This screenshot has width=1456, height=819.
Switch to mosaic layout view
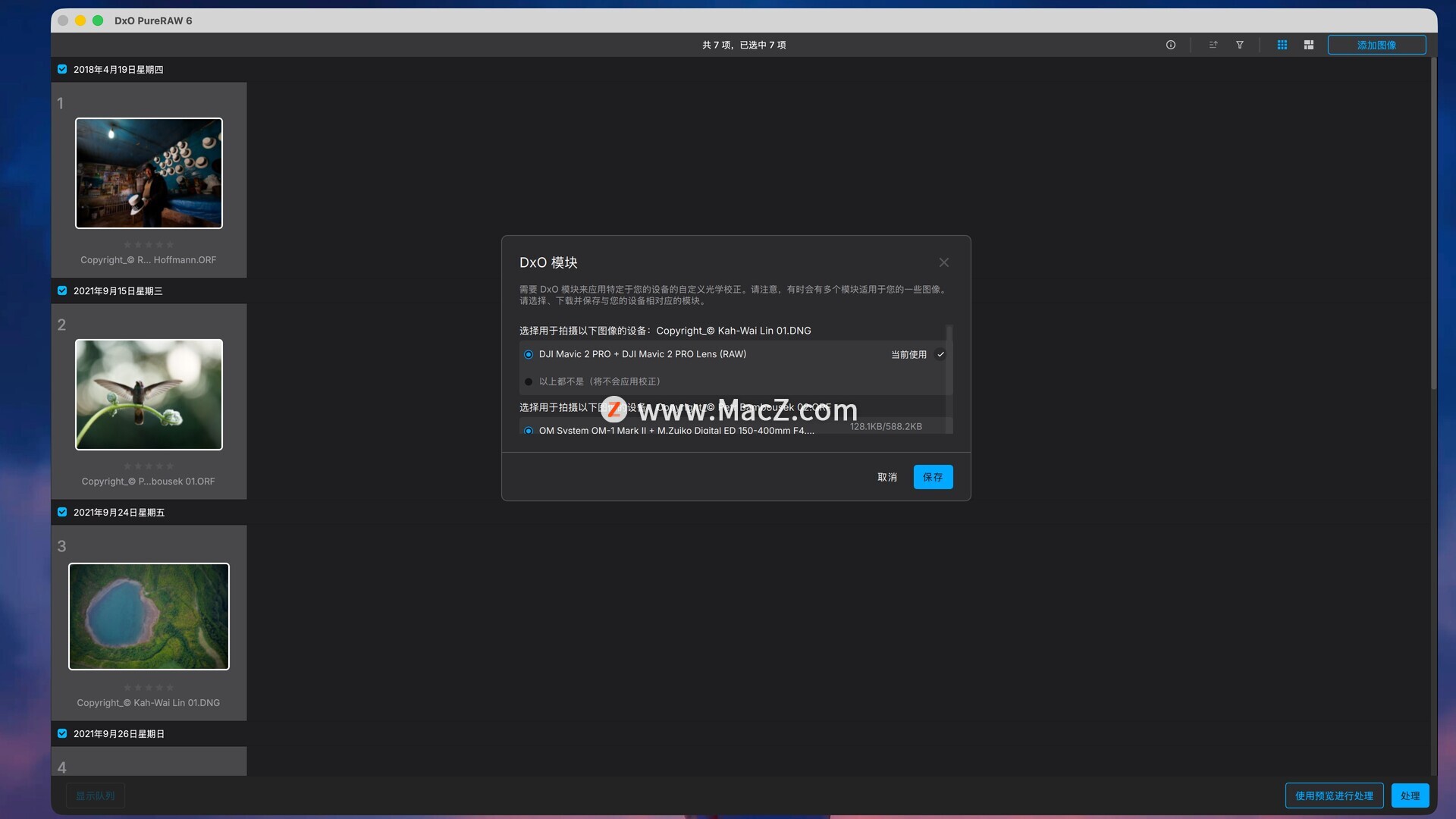point(1309,45)
